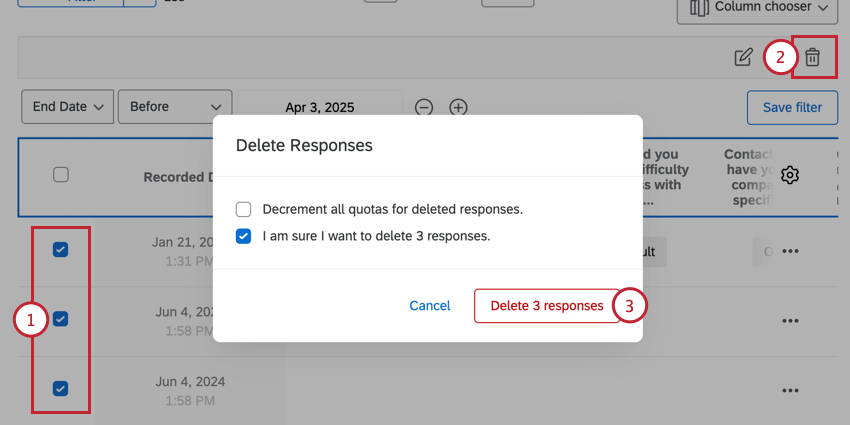Expand the End Date filter dropdown
This screenshot has width=850, height=425.
coord(68,107)
